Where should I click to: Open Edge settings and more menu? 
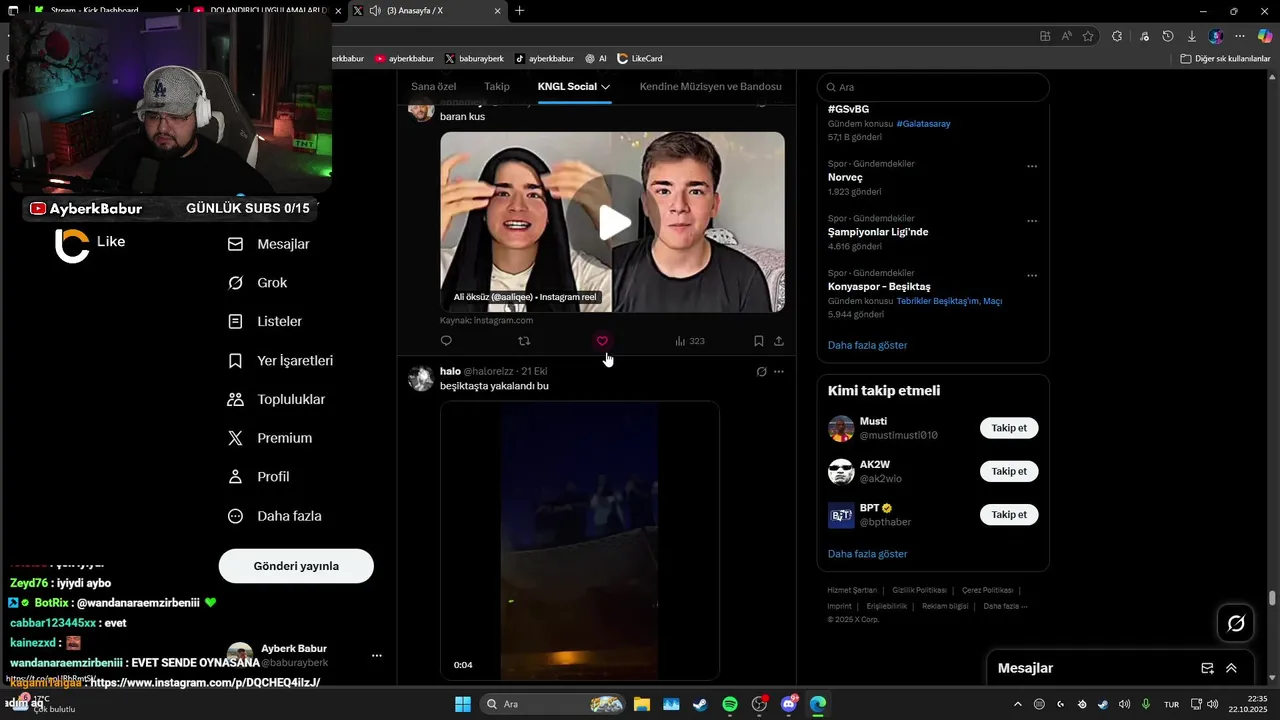(x=1240, y=36)
